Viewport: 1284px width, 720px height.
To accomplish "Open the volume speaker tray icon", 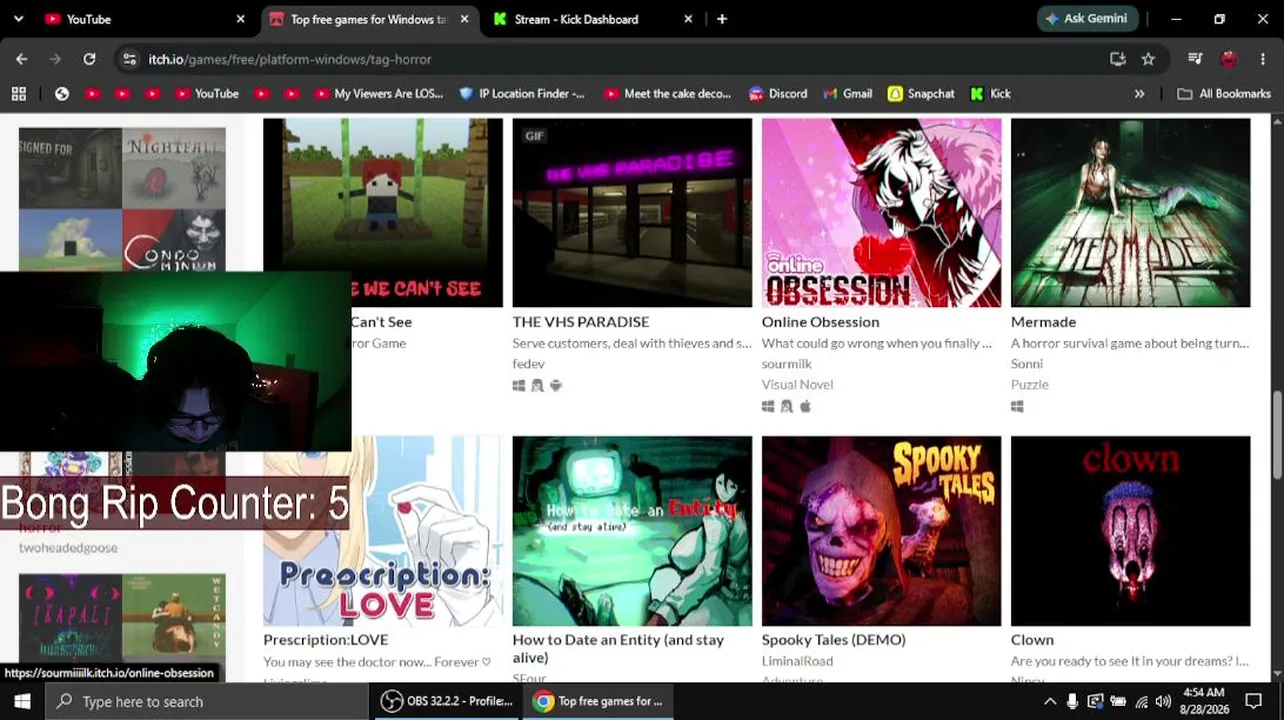I will (x=1163, y=701).
